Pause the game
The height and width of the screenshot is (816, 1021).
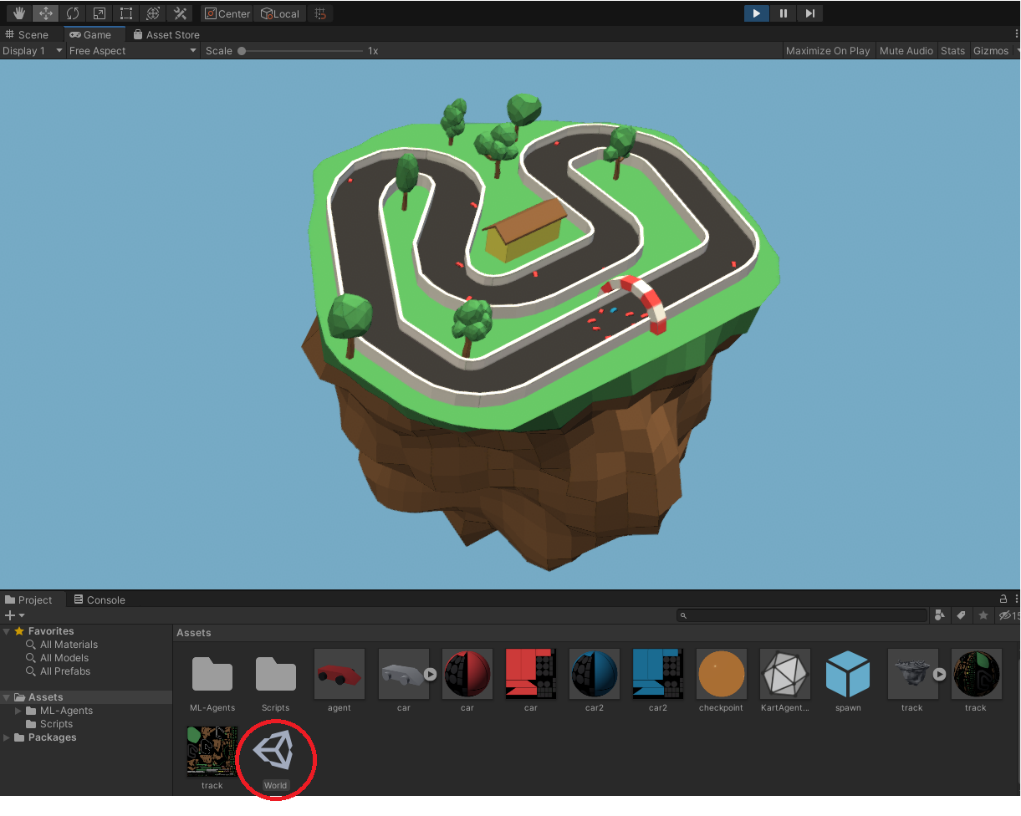coord(783,13)
